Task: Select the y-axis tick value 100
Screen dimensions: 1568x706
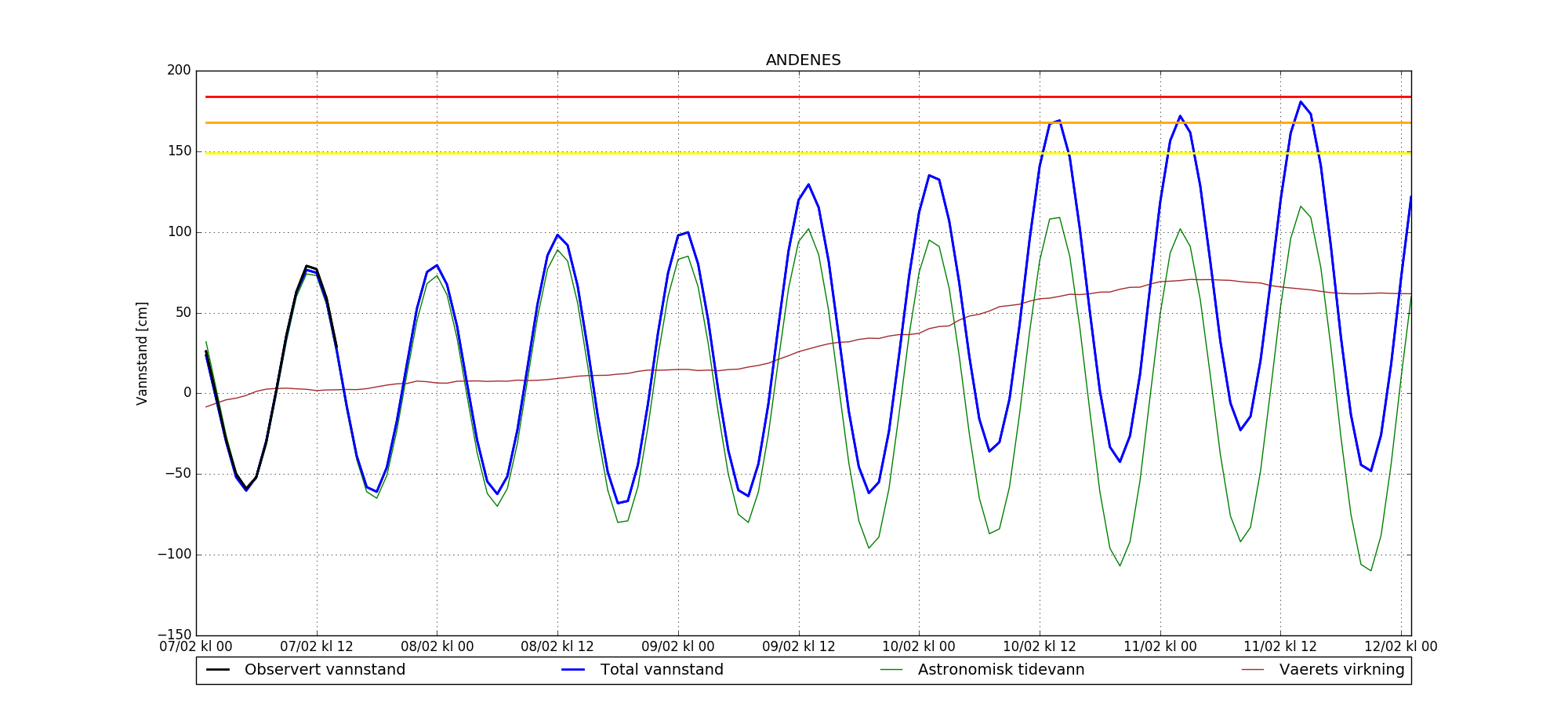Action: pyautogui.click(x=179, y=232)
